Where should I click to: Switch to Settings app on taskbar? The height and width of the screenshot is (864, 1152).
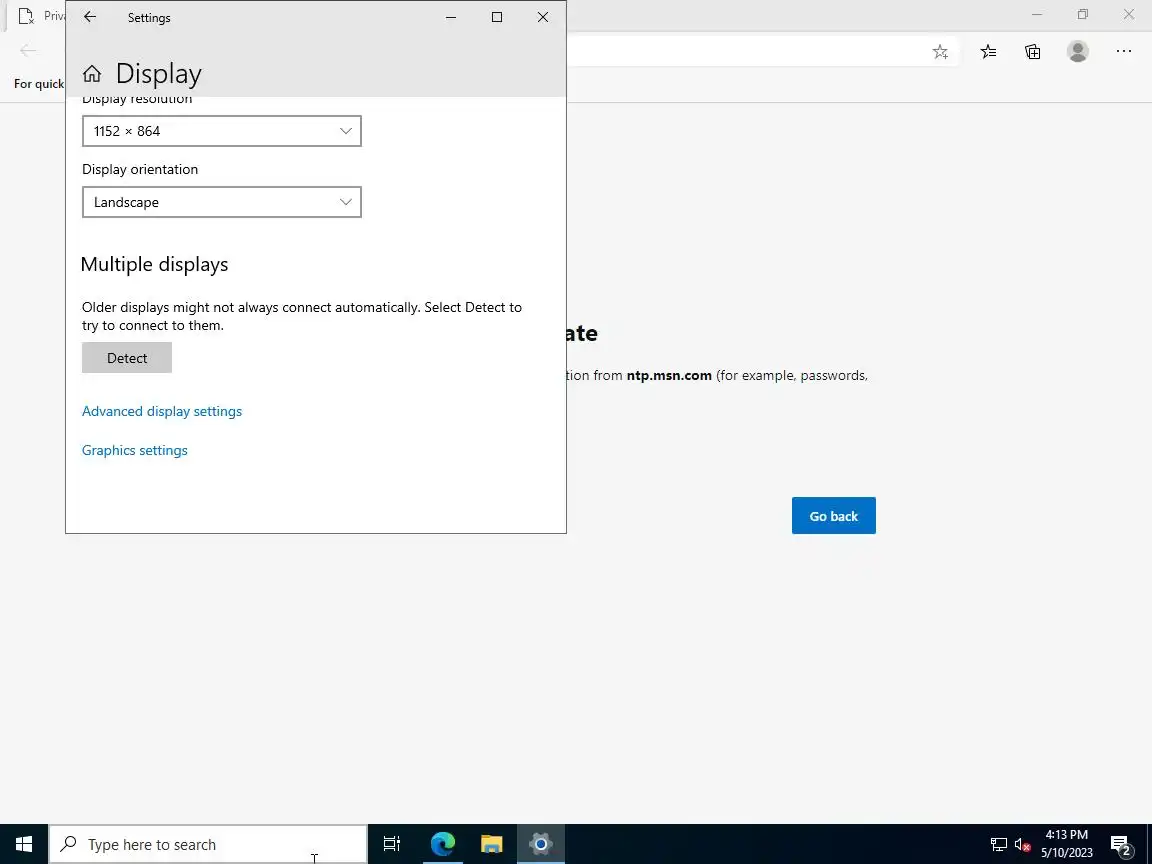click(x=541, y=844)
